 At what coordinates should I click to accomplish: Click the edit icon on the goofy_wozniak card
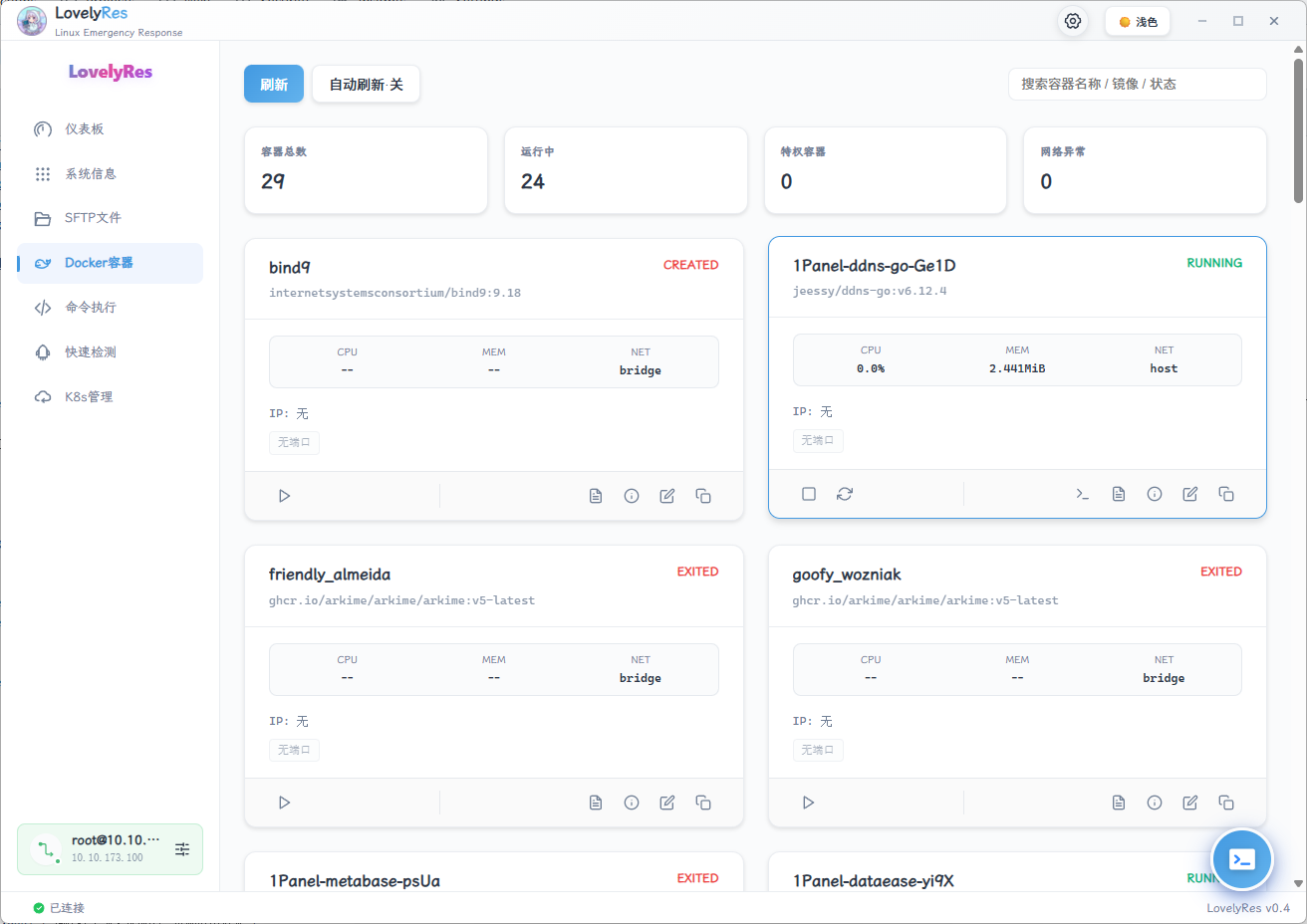[1190, 803]
